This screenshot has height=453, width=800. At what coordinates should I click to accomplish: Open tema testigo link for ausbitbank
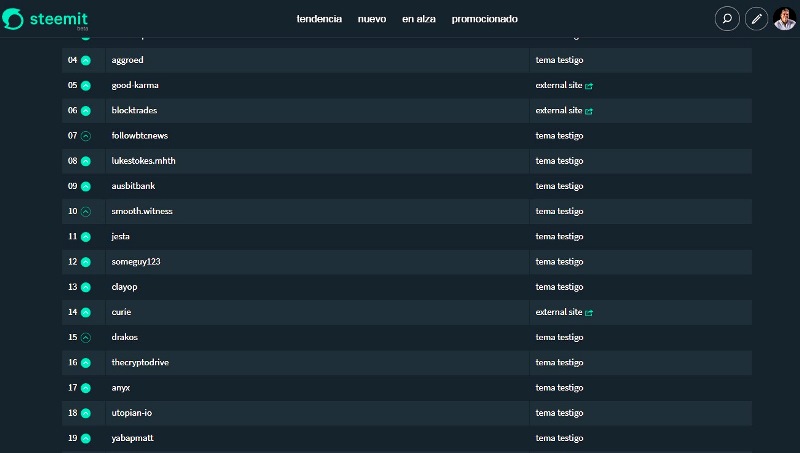tap(559, 186)
